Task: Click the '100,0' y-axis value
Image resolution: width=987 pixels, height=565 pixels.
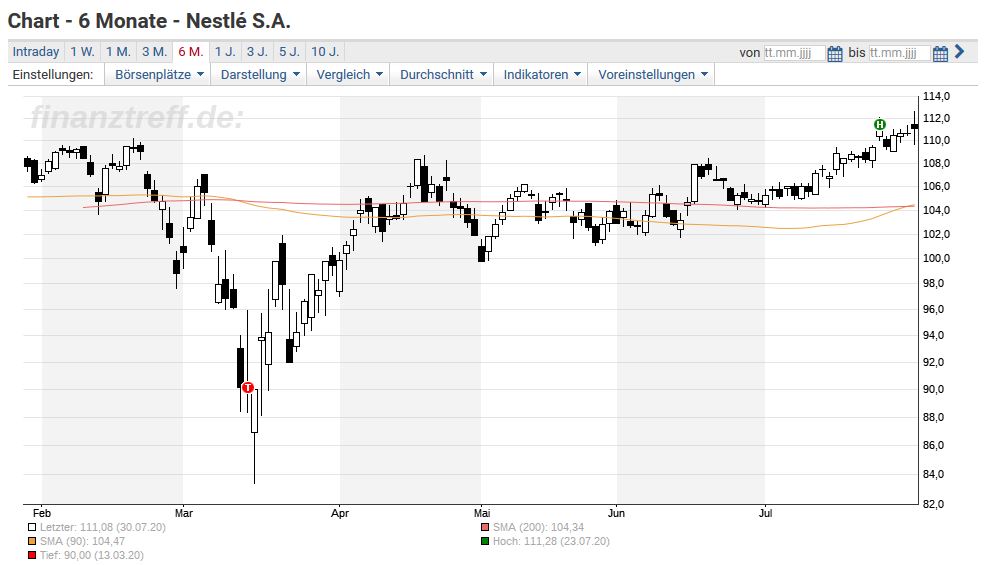Action: point(936,258)
